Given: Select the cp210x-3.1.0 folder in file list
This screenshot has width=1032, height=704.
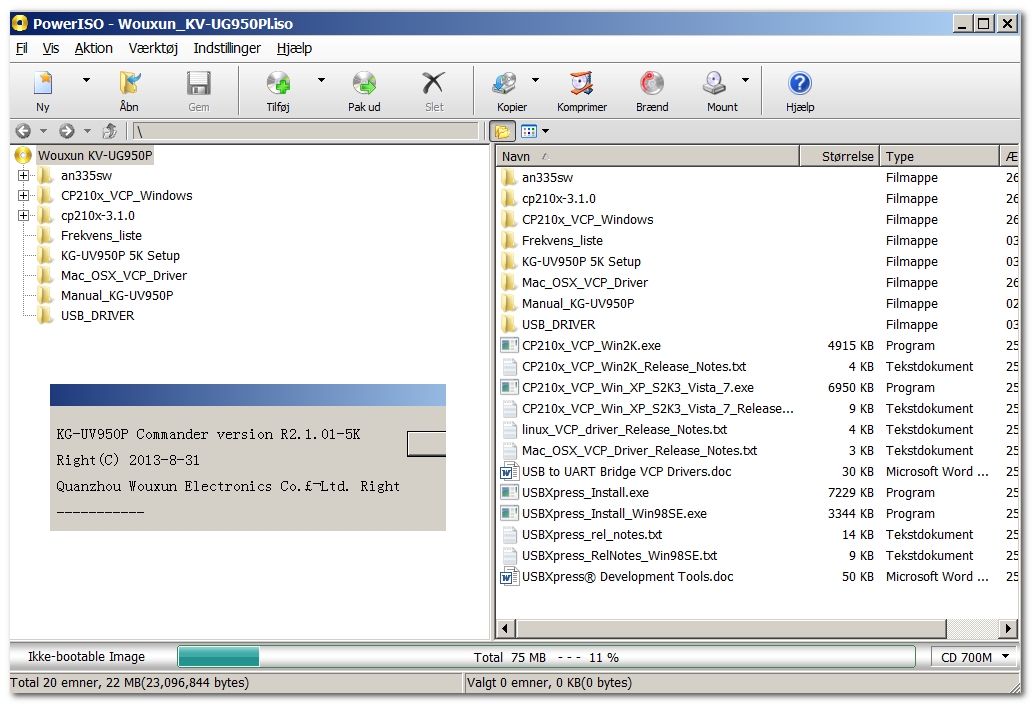Looking at the screenshot, I should coord(559,199).
